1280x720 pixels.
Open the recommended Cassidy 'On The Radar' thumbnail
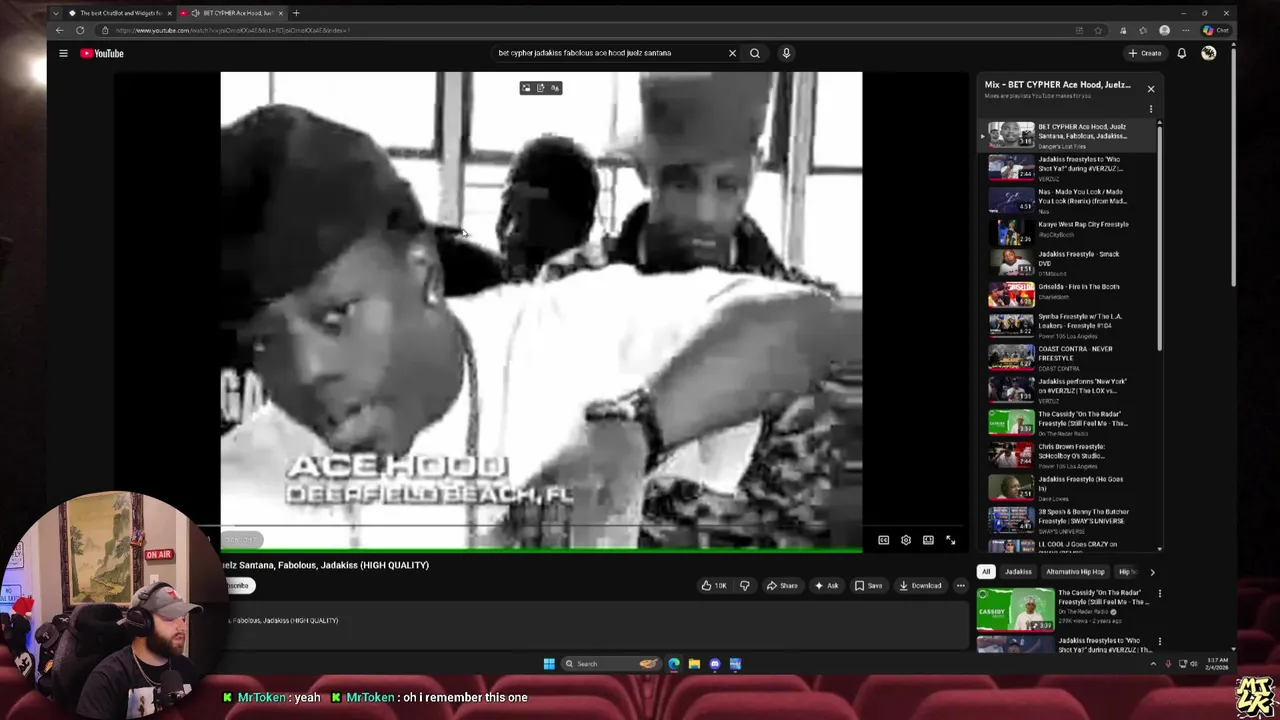click(x=1015, y=609)
